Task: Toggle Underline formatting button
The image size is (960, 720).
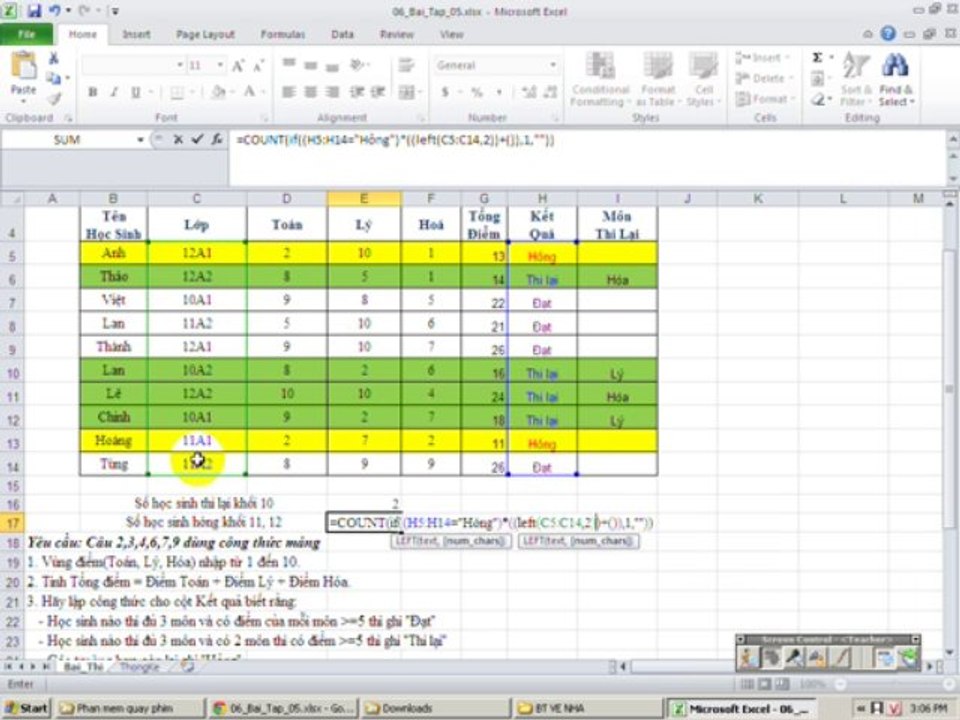Action: (x=135, y=92)
